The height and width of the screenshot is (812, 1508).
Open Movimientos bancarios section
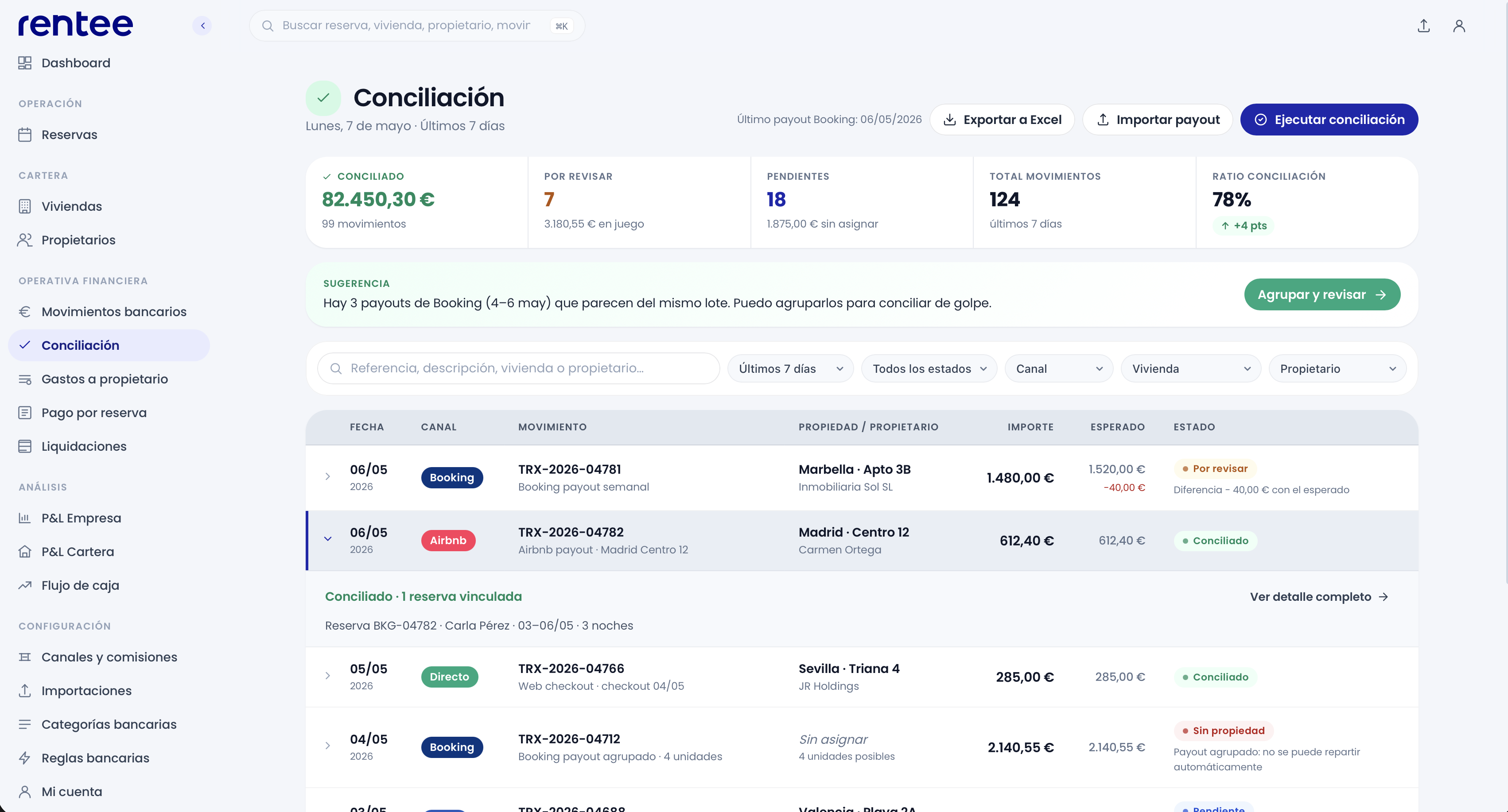(x=109, y=312)
